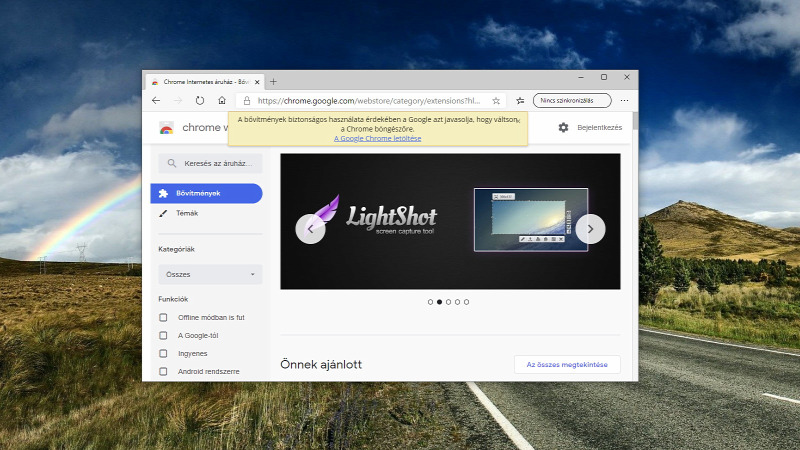Reload the page with the refresh icon
Viewport: 800px width, 450px height.
(x=199, y=101)
